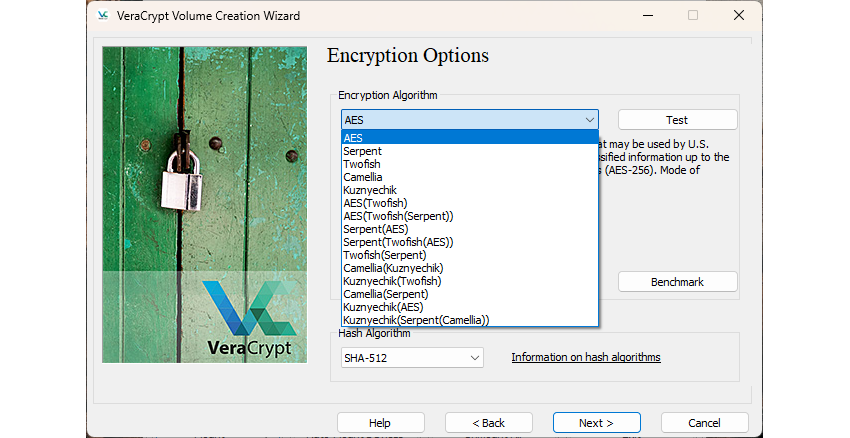Pick Camellia(Serpent) from list

(x=469, y=294)
